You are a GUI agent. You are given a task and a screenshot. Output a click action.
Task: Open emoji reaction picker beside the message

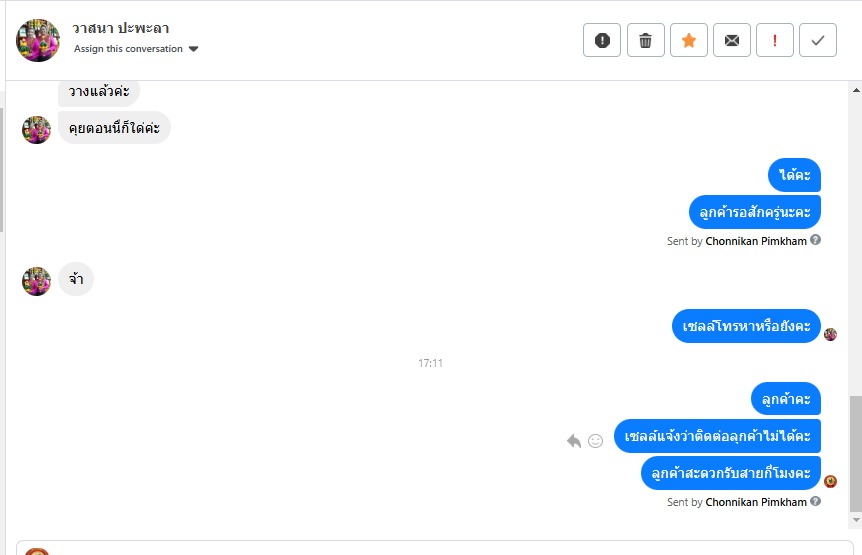(596, 440)
